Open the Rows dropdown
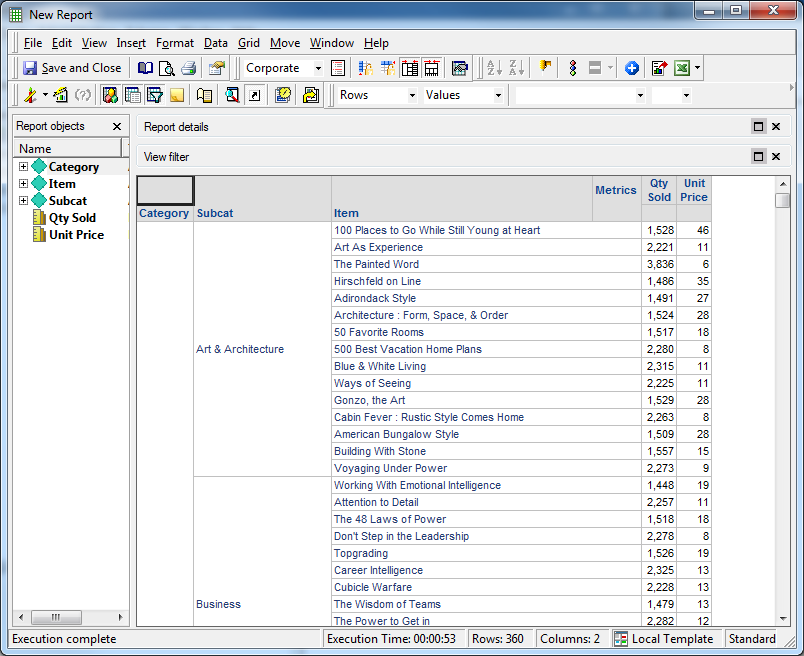Viewport: 804px width, 656px height. click(411, 95)
